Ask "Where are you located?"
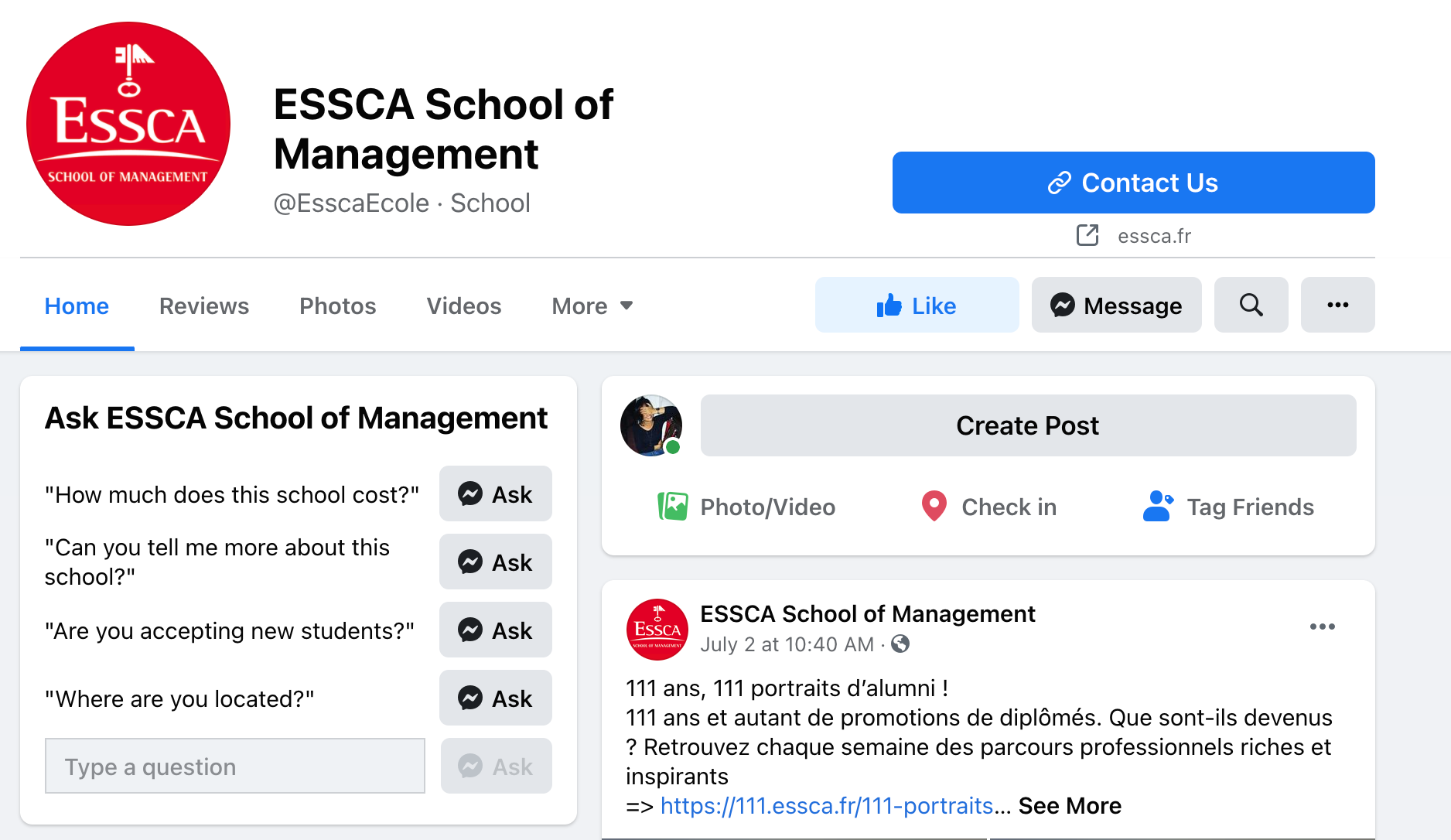This screenshot has width=1451, height=840. click(495, 698)
